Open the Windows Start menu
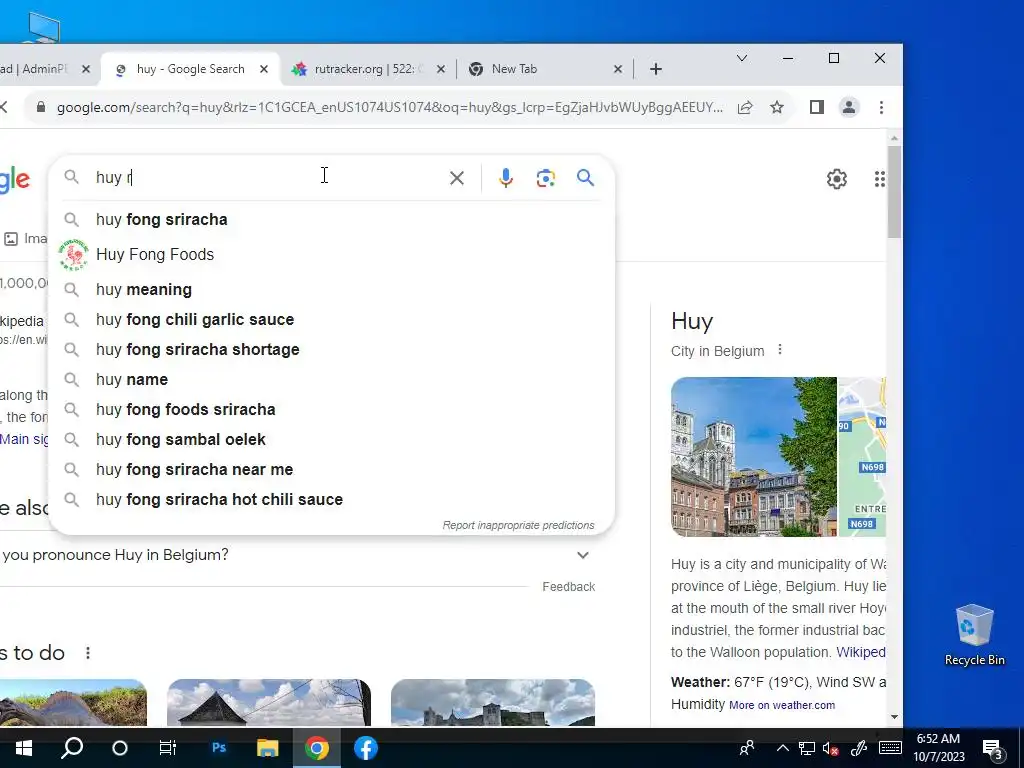This screenshot has height=768, width=1024. [x=24, y=748]
